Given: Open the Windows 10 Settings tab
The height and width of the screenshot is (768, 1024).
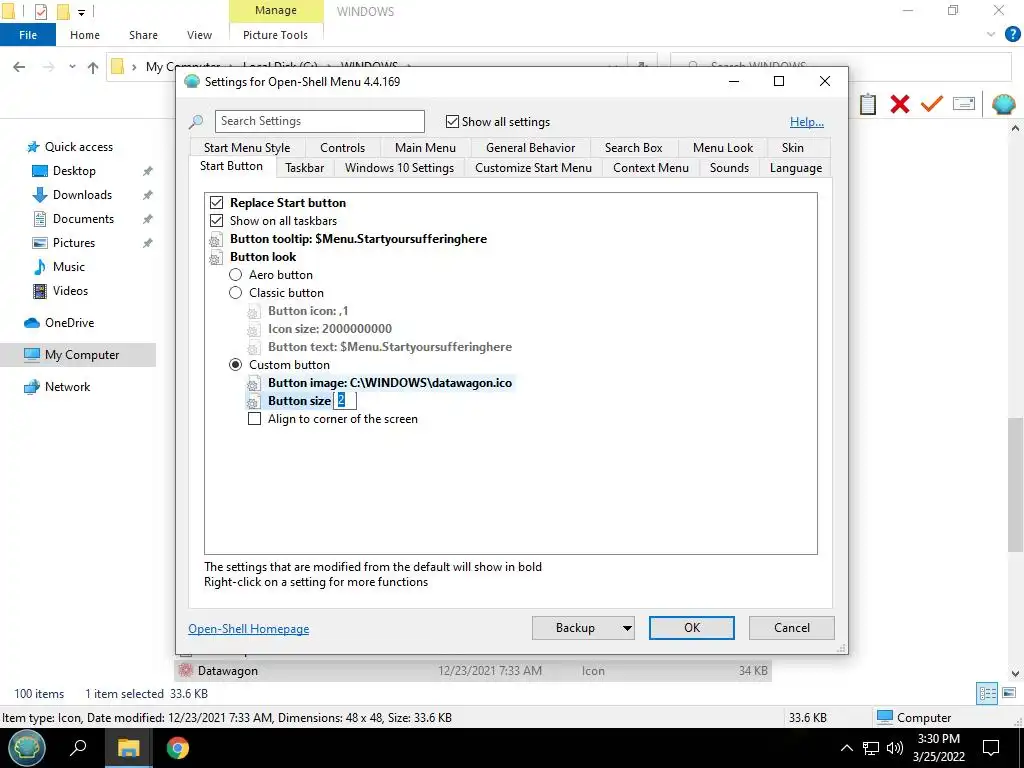Looking at the screenshot, I should coord(399,168).
